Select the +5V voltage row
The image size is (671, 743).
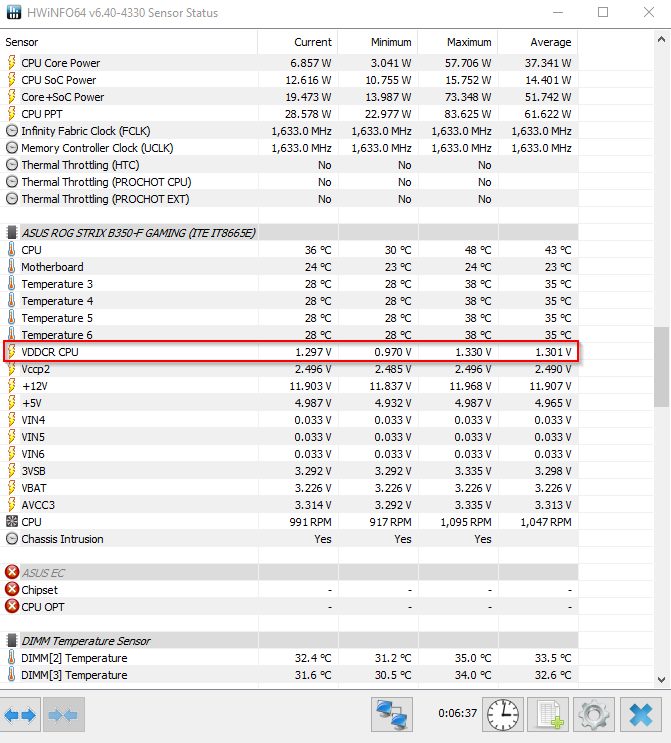[x=289, y=403]
